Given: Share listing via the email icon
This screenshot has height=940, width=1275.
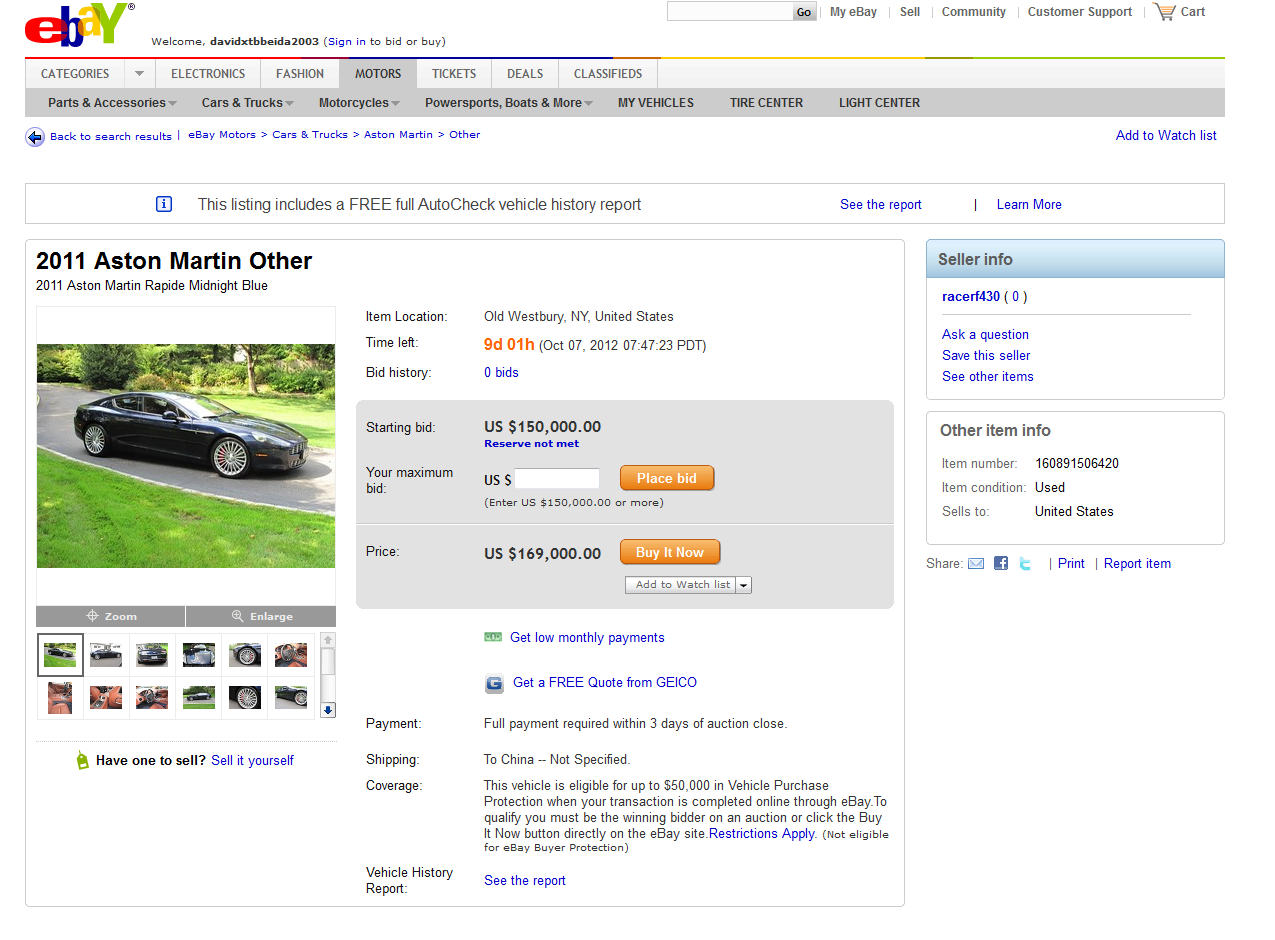Looking at the screenshot, I should tap(976, 564).
